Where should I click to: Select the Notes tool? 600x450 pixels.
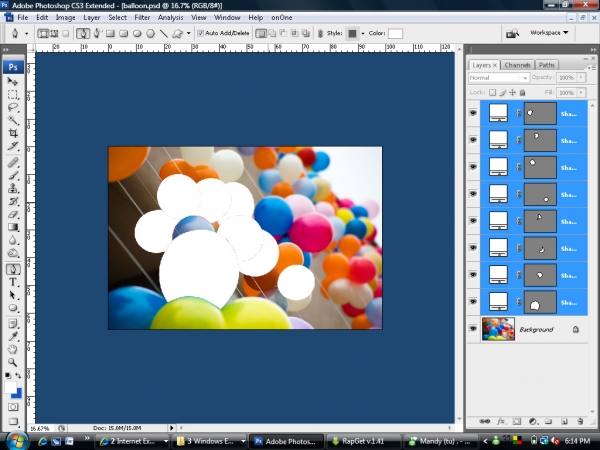(x=13, y=324)
